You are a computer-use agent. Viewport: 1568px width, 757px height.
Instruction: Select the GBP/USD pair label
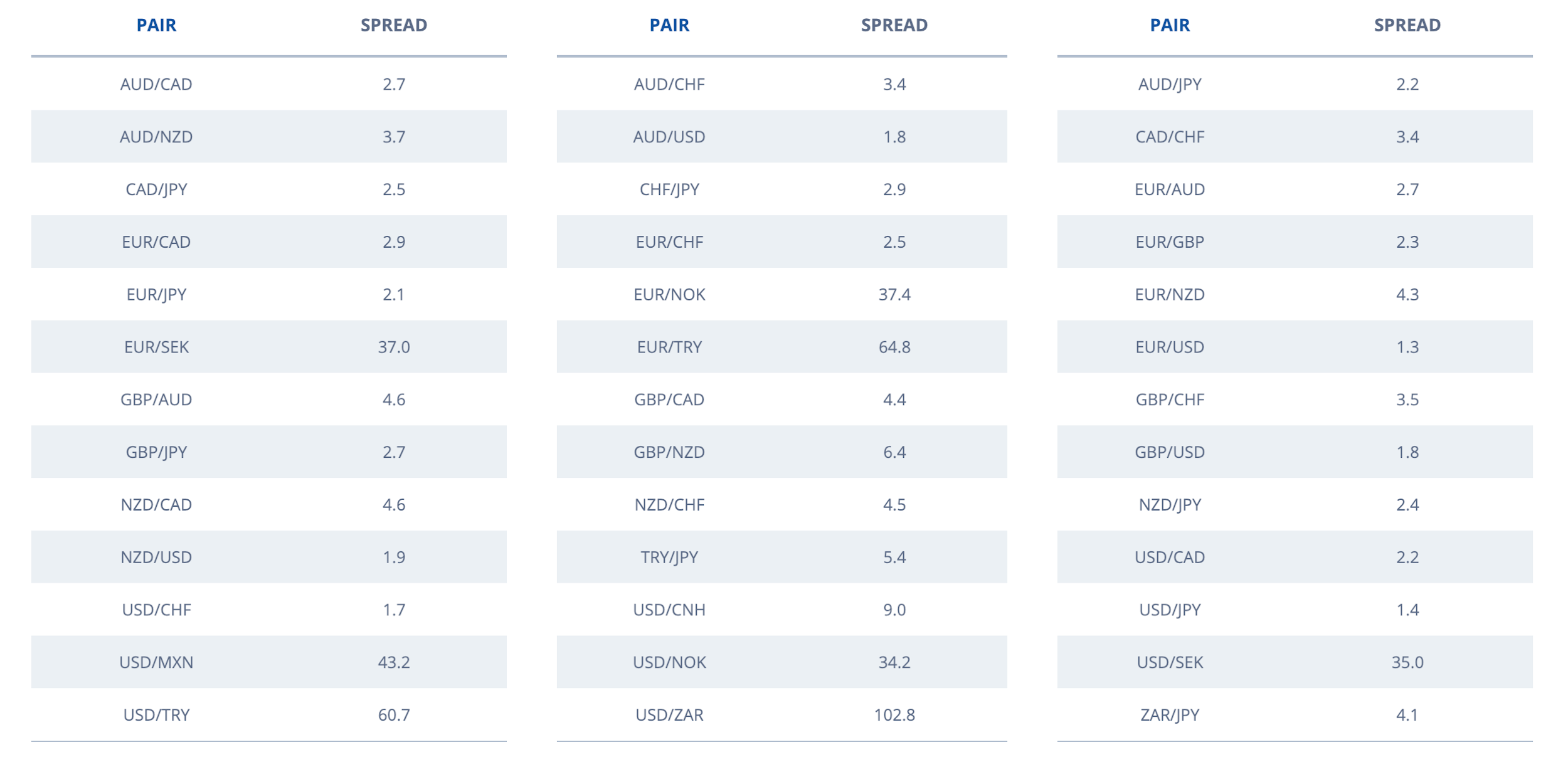(x=1170, y=452)
